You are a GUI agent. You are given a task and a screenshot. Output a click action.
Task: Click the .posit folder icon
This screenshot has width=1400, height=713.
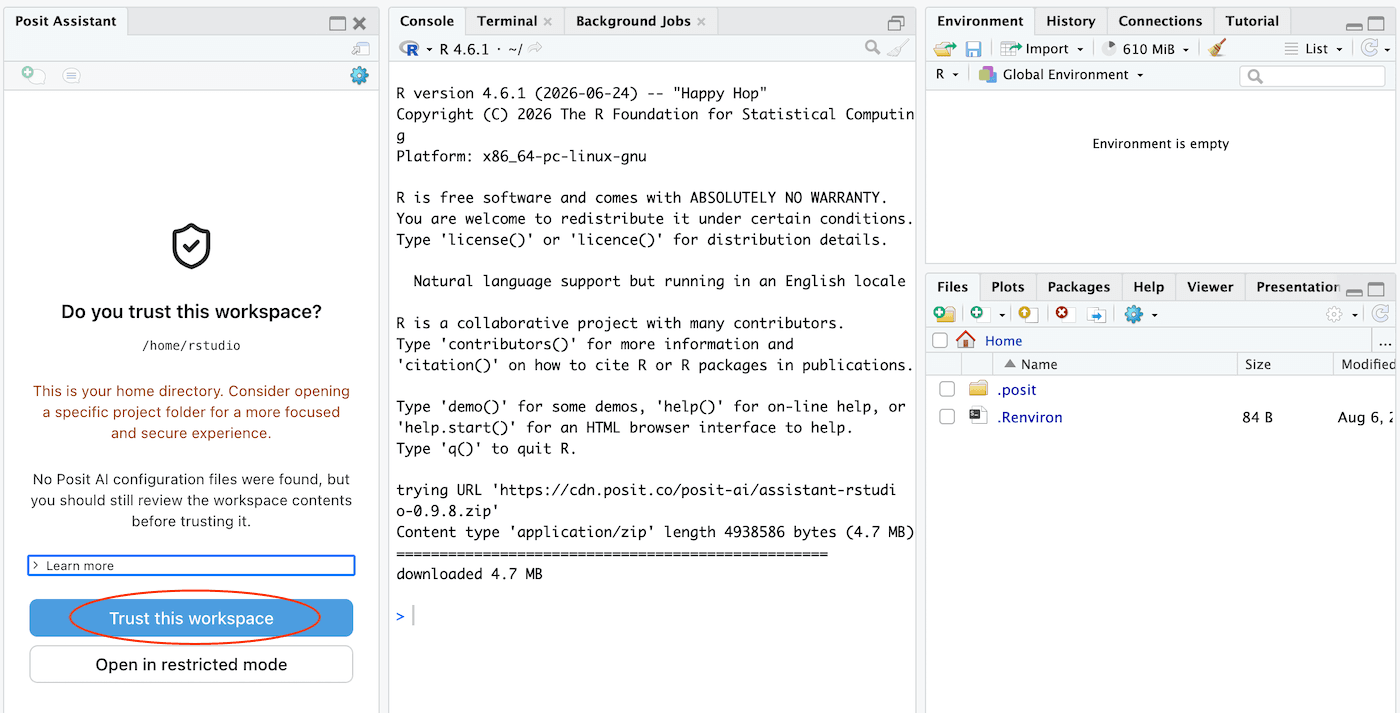click(978, 389)
